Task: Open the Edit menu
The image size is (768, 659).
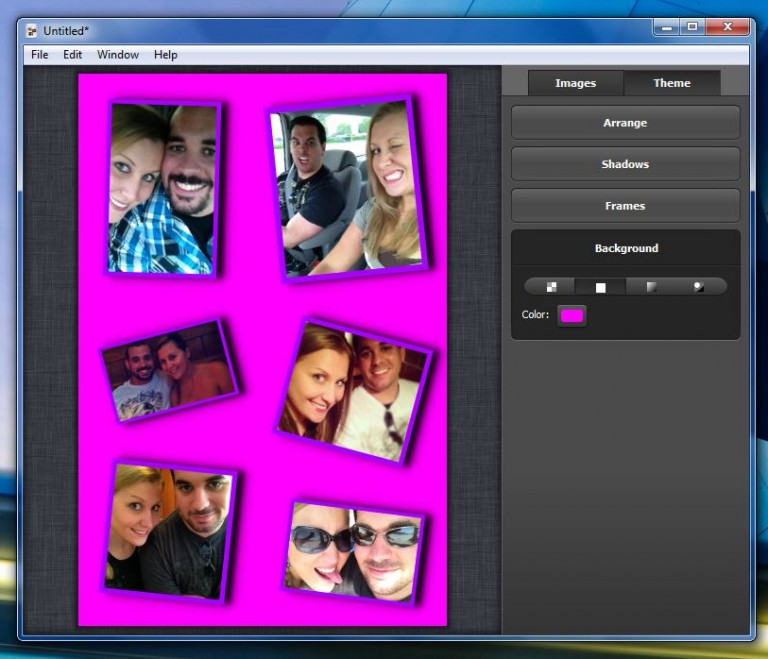Action: 72,54
